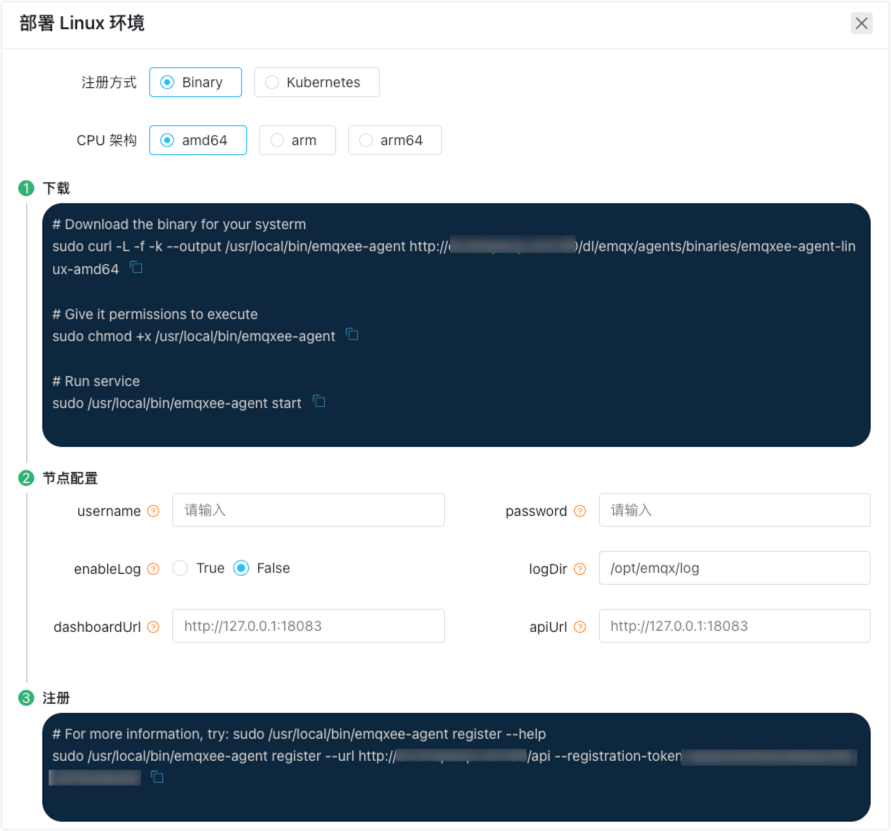Click help icon beside dashboardUrl
Image resolution: width=891 pixels, height=831 pixels.
(x=153, y=627)
